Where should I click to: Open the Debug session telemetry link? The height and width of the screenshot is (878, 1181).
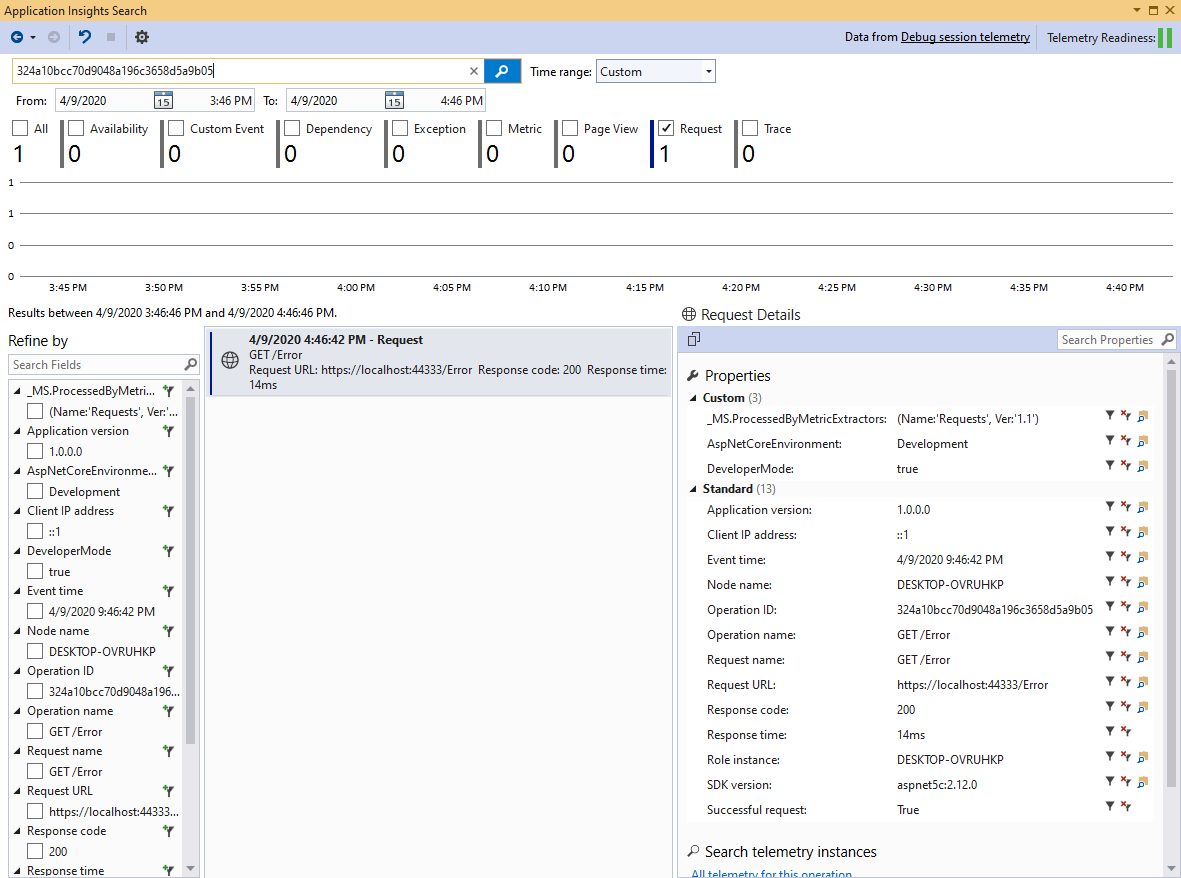[x=965, y=37]
